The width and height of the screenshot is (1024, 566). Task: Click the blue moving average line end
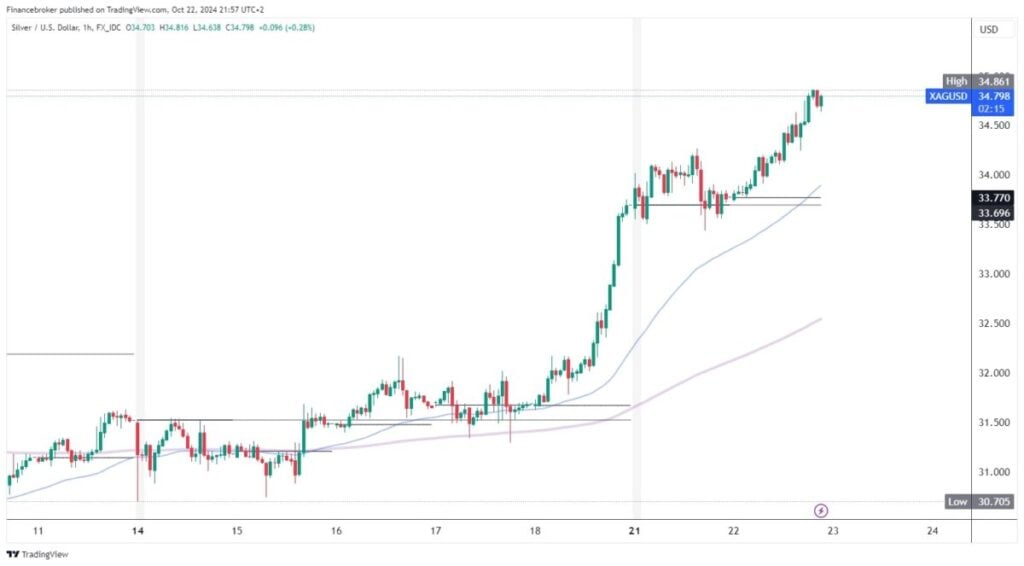click(x=819, y=187)
